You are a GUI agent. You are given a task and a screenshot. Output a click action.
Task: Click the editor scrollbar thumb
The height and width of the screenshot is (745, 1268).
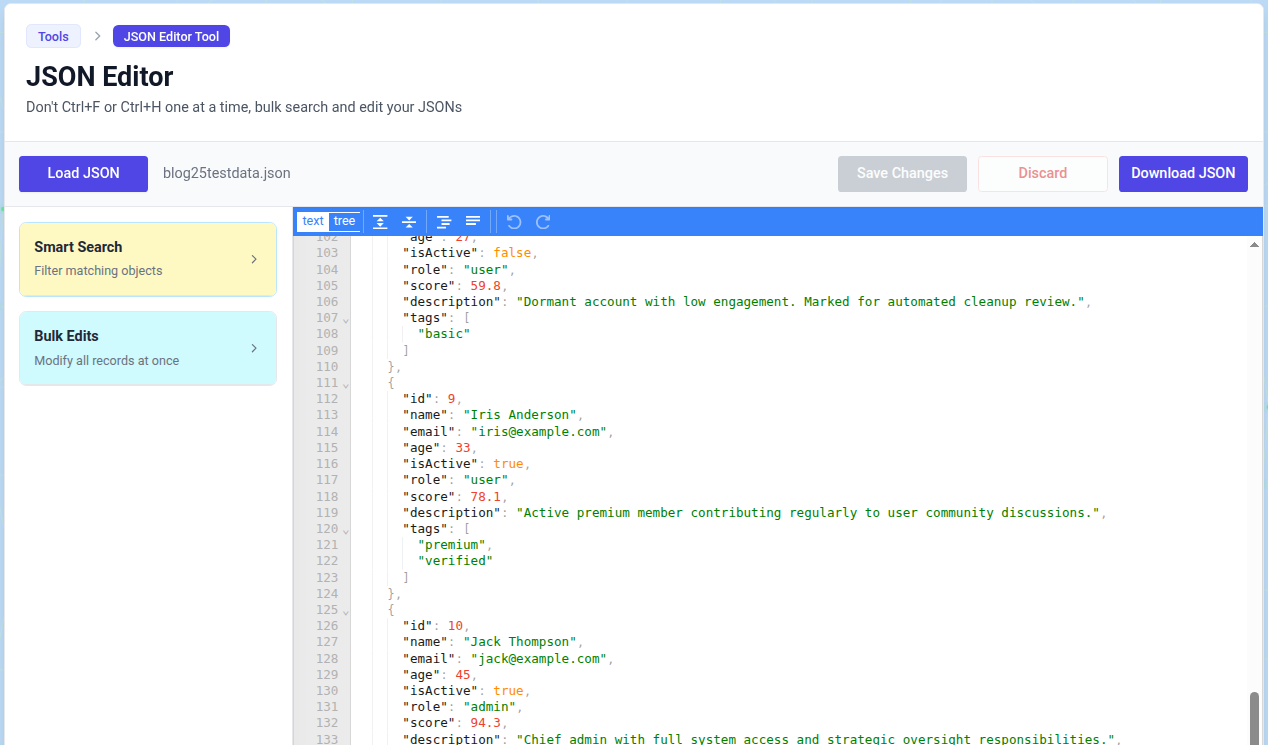1254,717
